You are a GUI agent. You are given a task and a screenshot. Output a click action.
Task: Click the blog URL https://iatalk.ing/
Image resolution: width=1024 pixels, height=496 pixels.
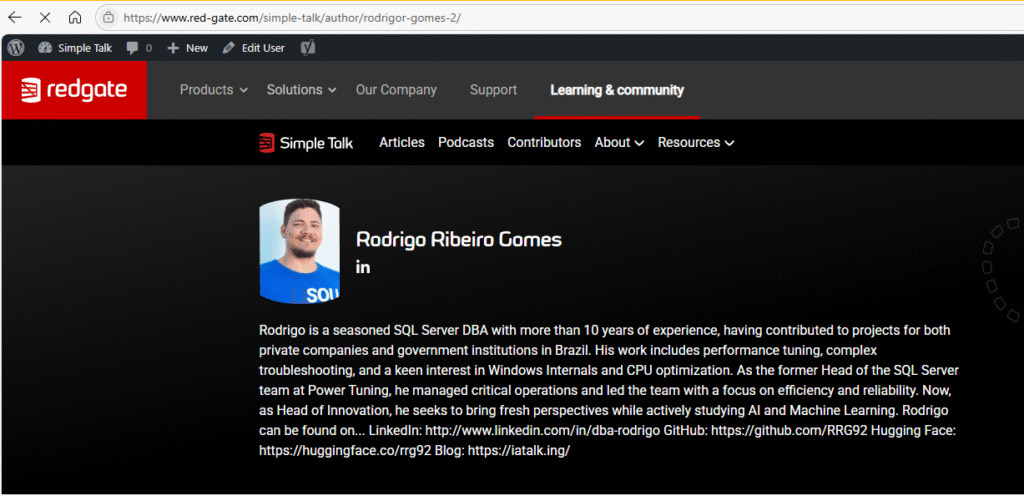(519, 450)
